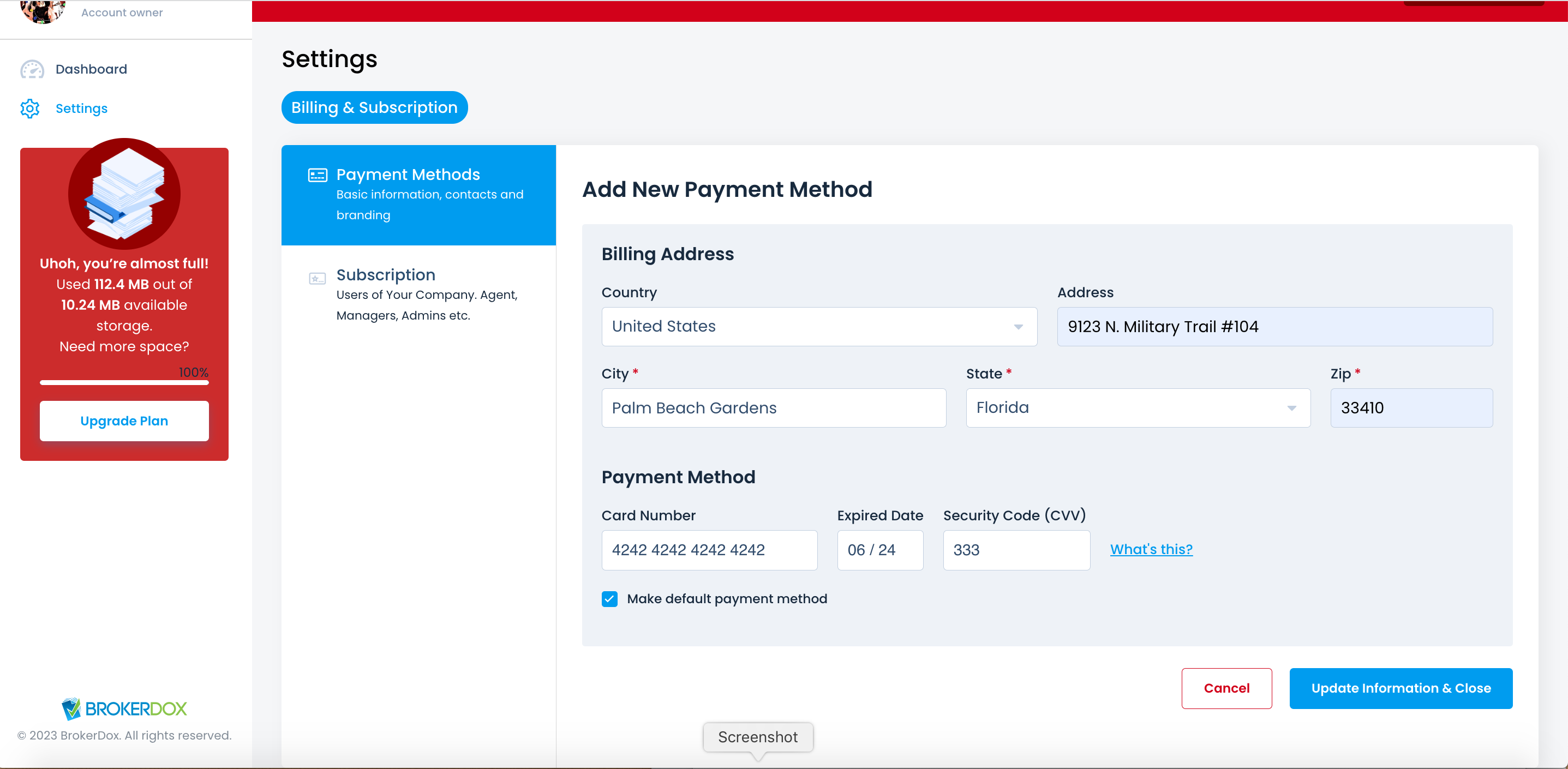Click the Account owner label
Image resolution: width=1568 pixels, height=769 pixels.
point(122,12)
